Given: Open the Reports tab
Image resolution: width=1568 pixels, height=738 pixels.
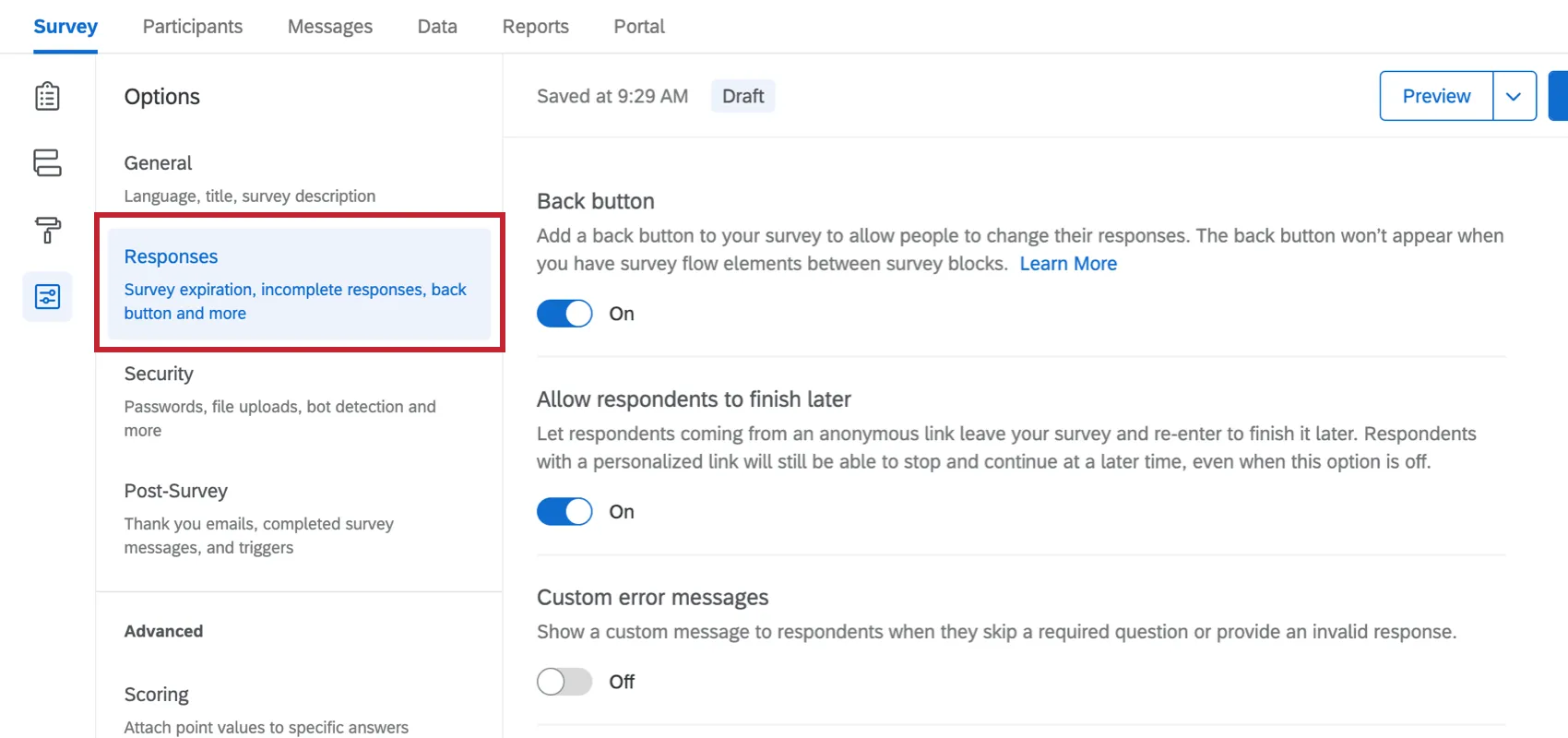Looking at the screenshot, I should (x=536, y=27).
